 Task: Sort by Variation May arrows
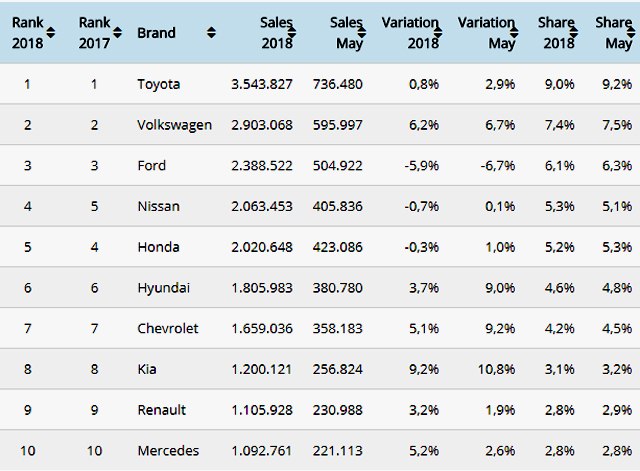pyautogui.click(x=523, y=33)
